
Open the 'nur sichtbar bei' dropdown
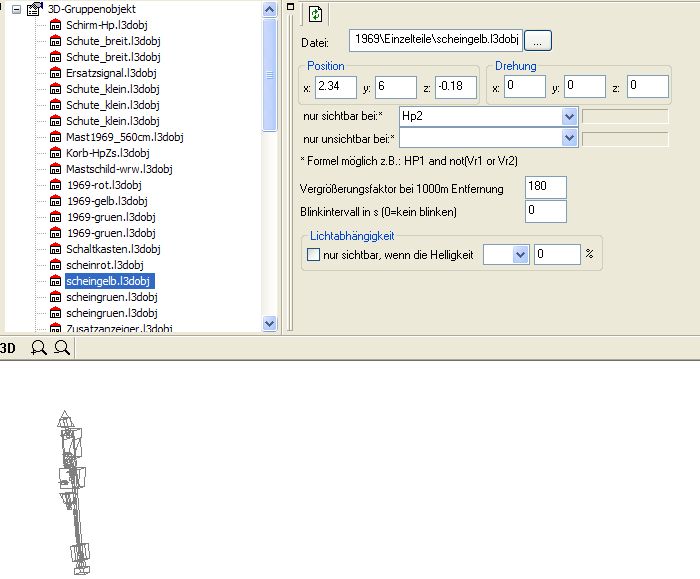(569, 117)
